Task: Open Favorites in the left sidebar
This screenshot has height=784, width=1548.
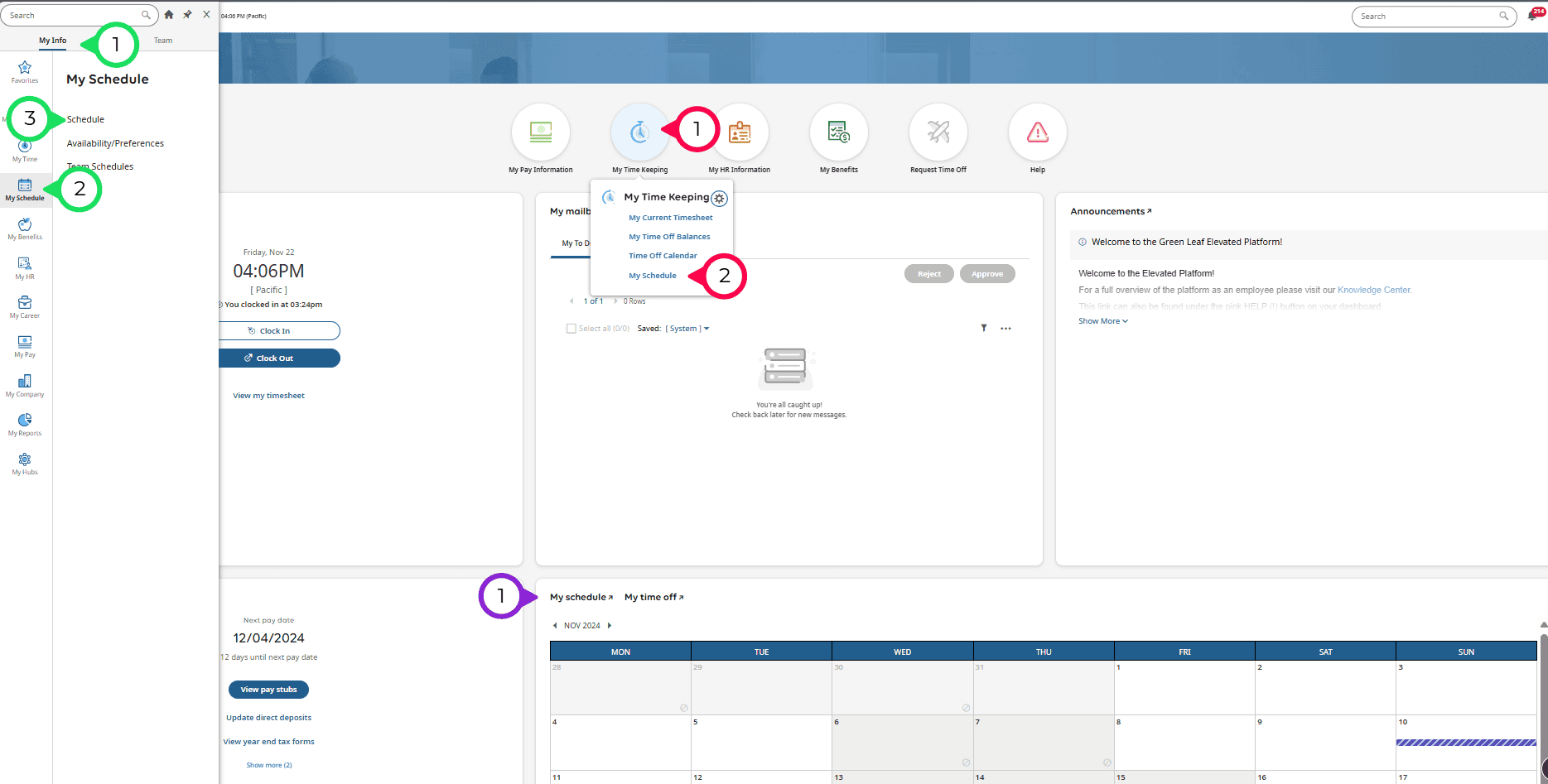Action: (25, 72)
